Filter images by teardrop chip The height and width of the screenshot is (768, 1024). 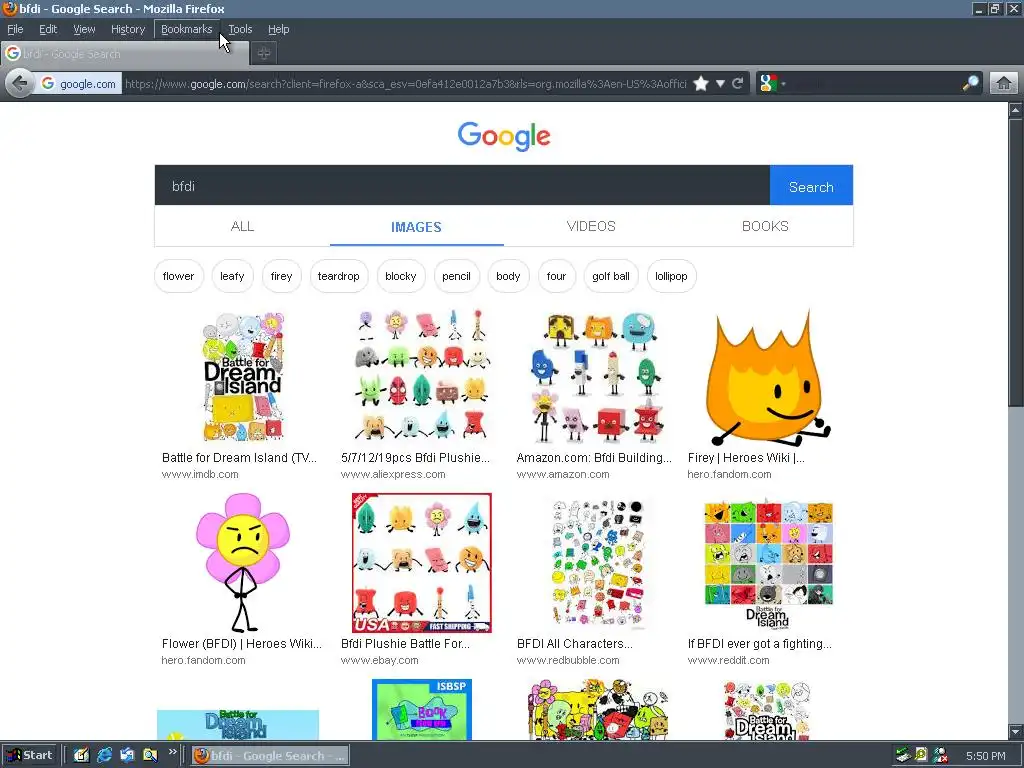click(338, 276)
